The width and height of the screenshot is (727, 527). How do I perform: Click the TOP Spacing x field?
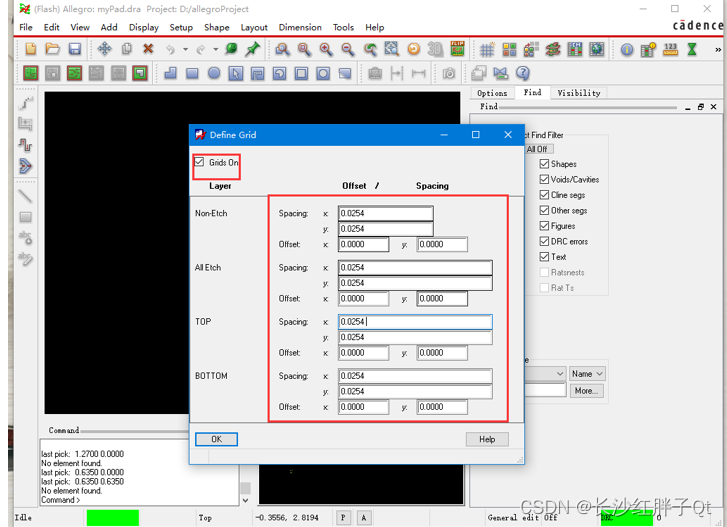click(415, 322)
